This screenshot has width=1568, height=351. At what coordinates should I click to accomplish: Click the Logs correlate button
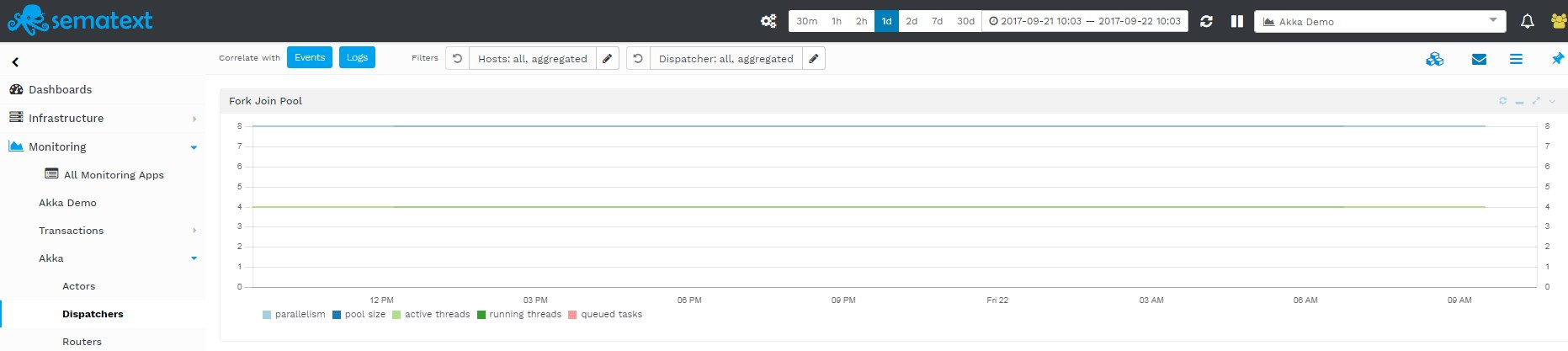tap(357, 57)
